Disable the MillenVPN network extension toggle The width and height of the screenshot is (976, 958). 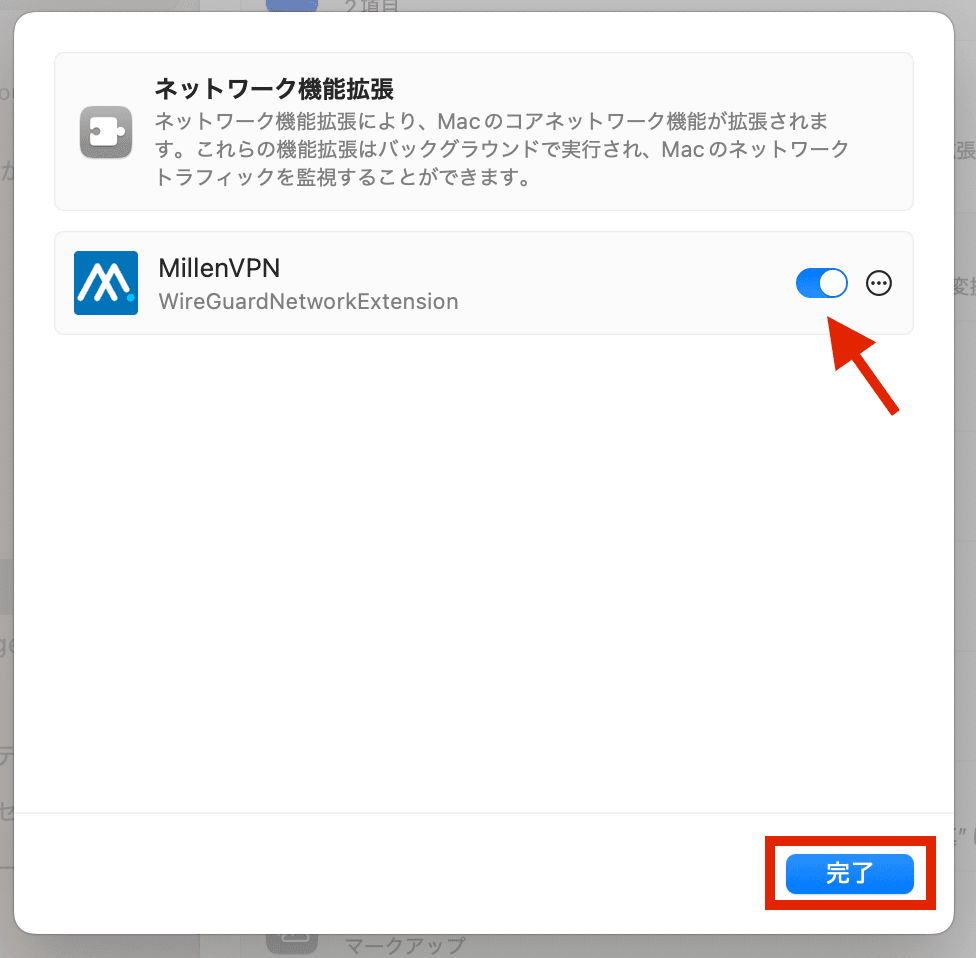click(x=821, y=283)
